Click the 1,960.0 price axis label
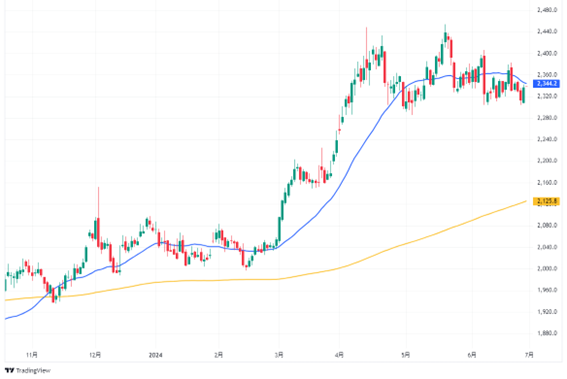567x379 pixels. tap(547, 290)
